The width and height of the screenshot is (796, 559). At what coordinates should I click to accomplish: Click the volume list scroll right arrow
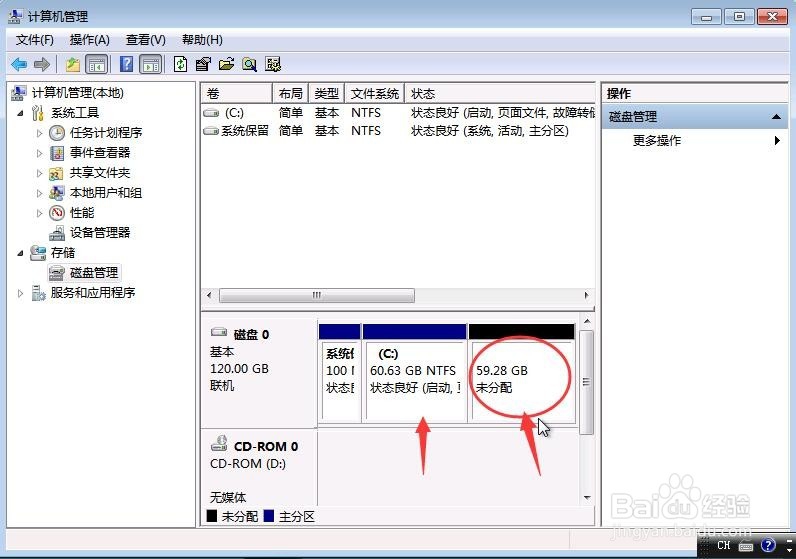coord(586,295)
